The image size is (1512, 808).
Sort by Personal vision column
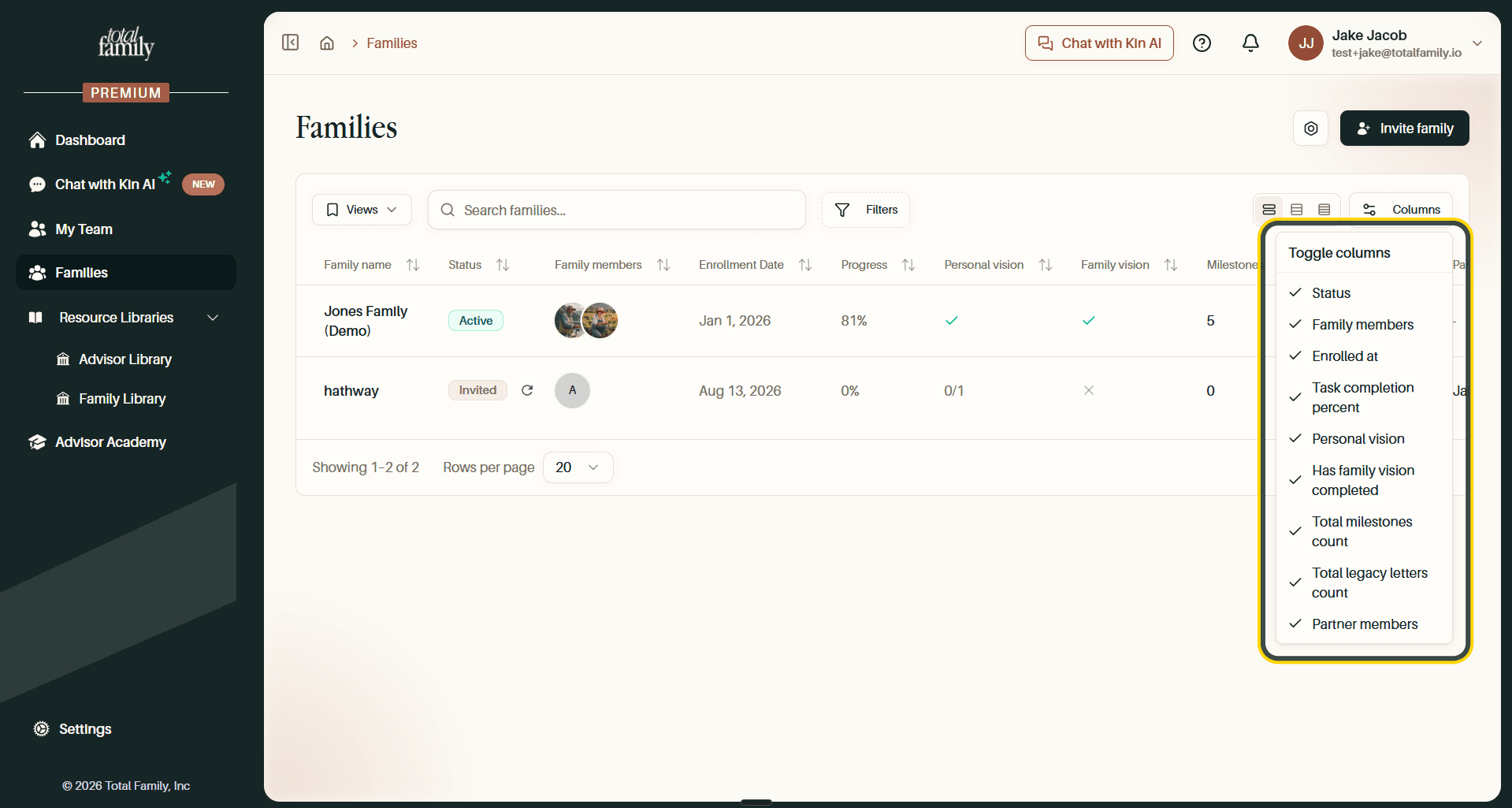pos(1046,265)
